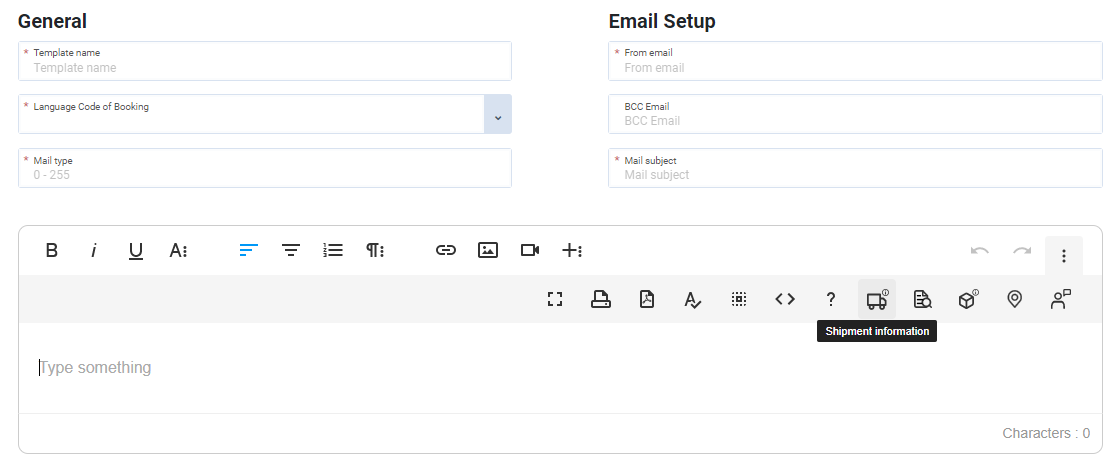Toggle underline text formatting
Screen dimensions: 1116x466
136,251
